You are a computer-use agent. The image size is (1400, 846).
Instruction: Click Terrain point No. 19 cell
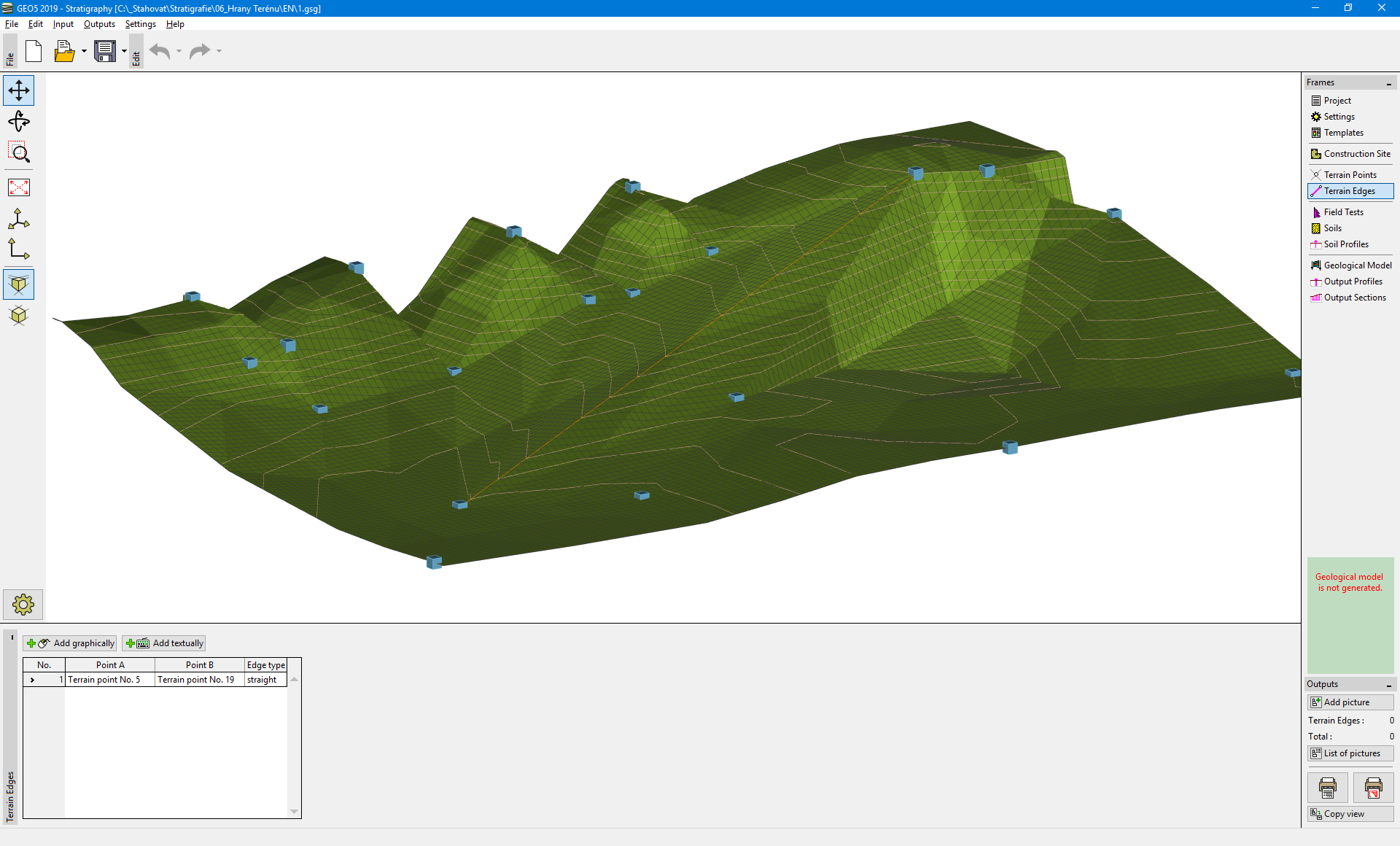click(x=200, y=680)
